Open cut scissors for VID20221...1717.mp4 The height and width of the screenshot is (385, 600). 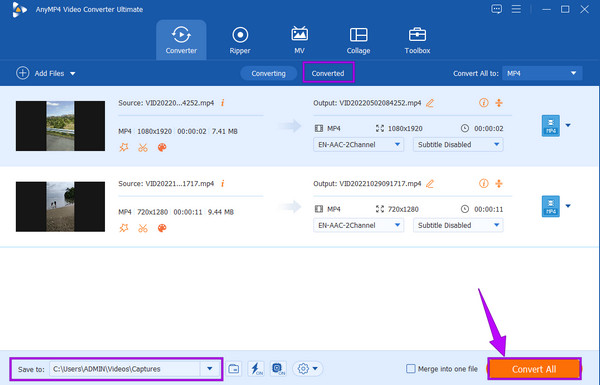[143, 228]
